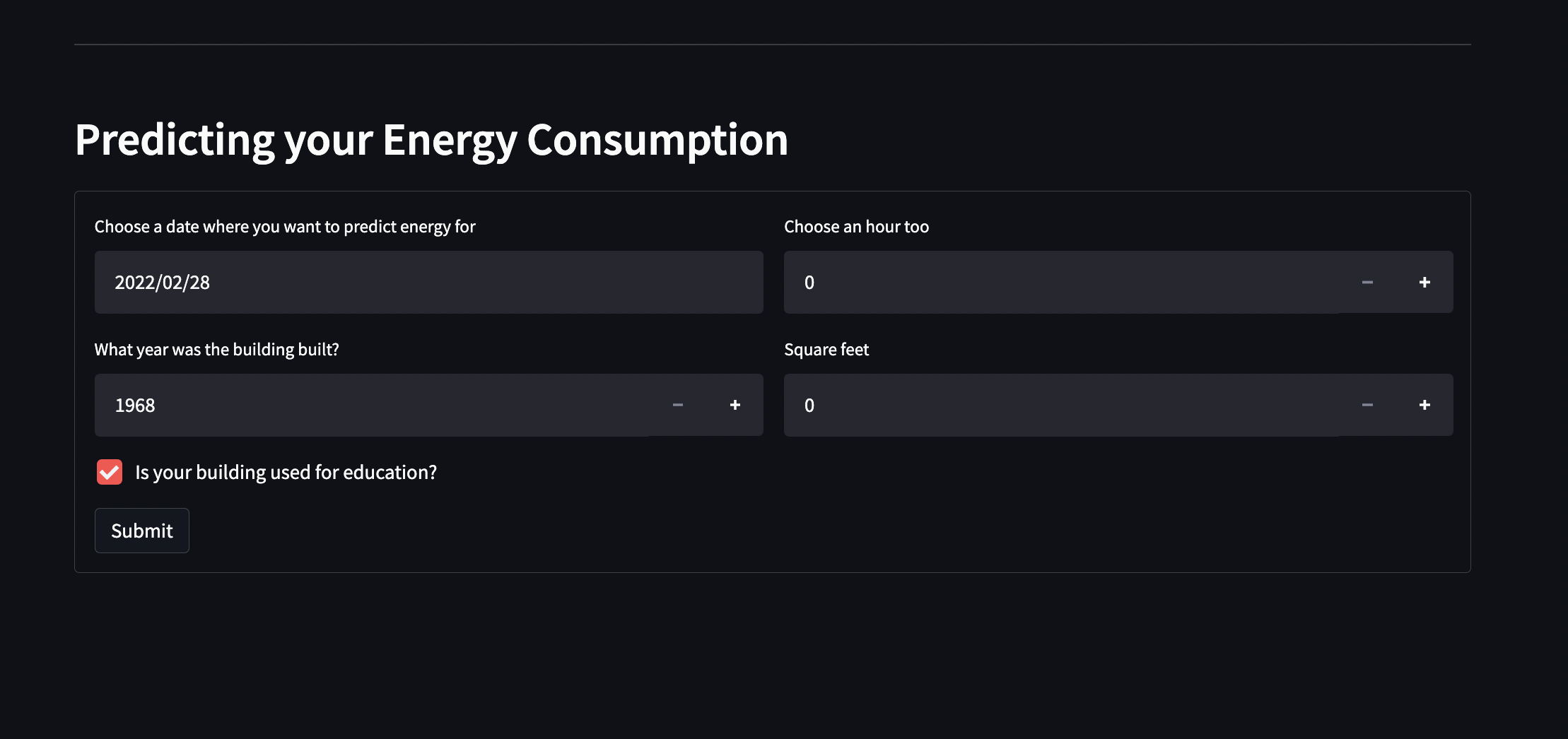Submit the energy prediction form

[x=142, y=531]
